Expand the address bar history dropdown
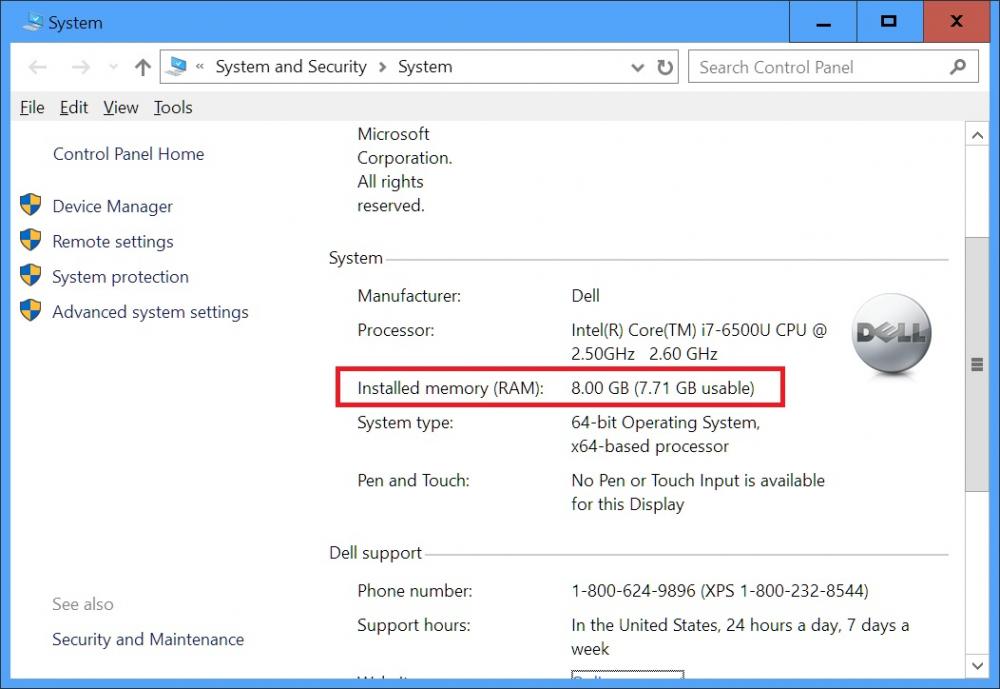Viewport: 1000px width, 689px height. pyautogui.click(x=637, y=67)
